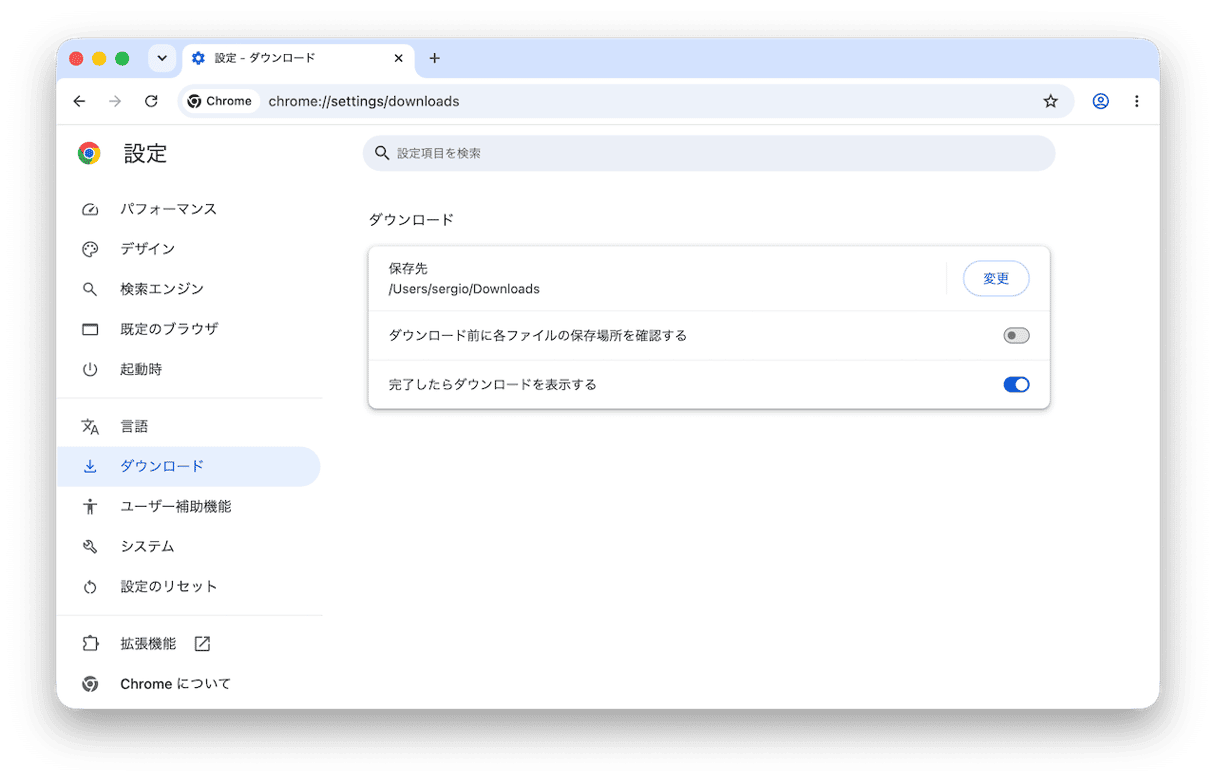
Task: Close the 設定 - ダウンロード tab
Action: pyautogui.click(x=399, y=58)
